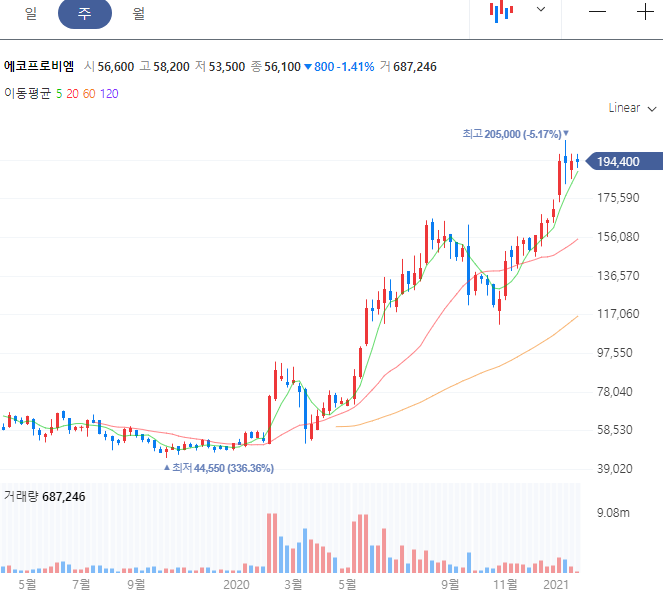Click the closing price 종 56,100 value

pyautogui.click(x=276, y=66)
